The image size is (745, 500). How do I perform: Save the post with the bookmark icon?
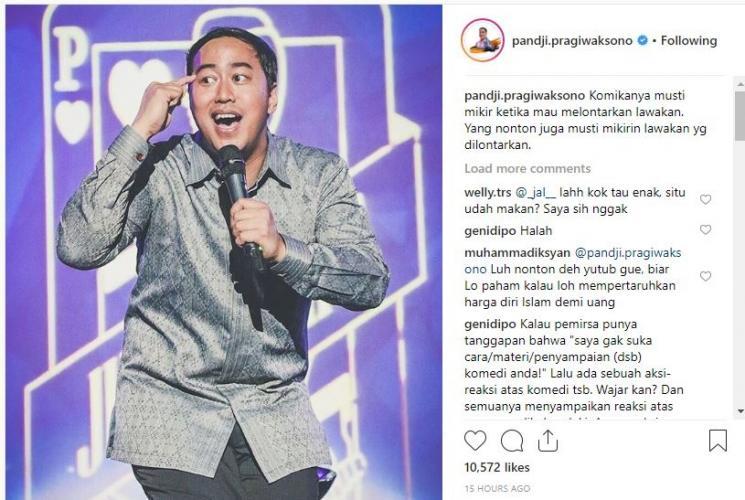(718, 441)
